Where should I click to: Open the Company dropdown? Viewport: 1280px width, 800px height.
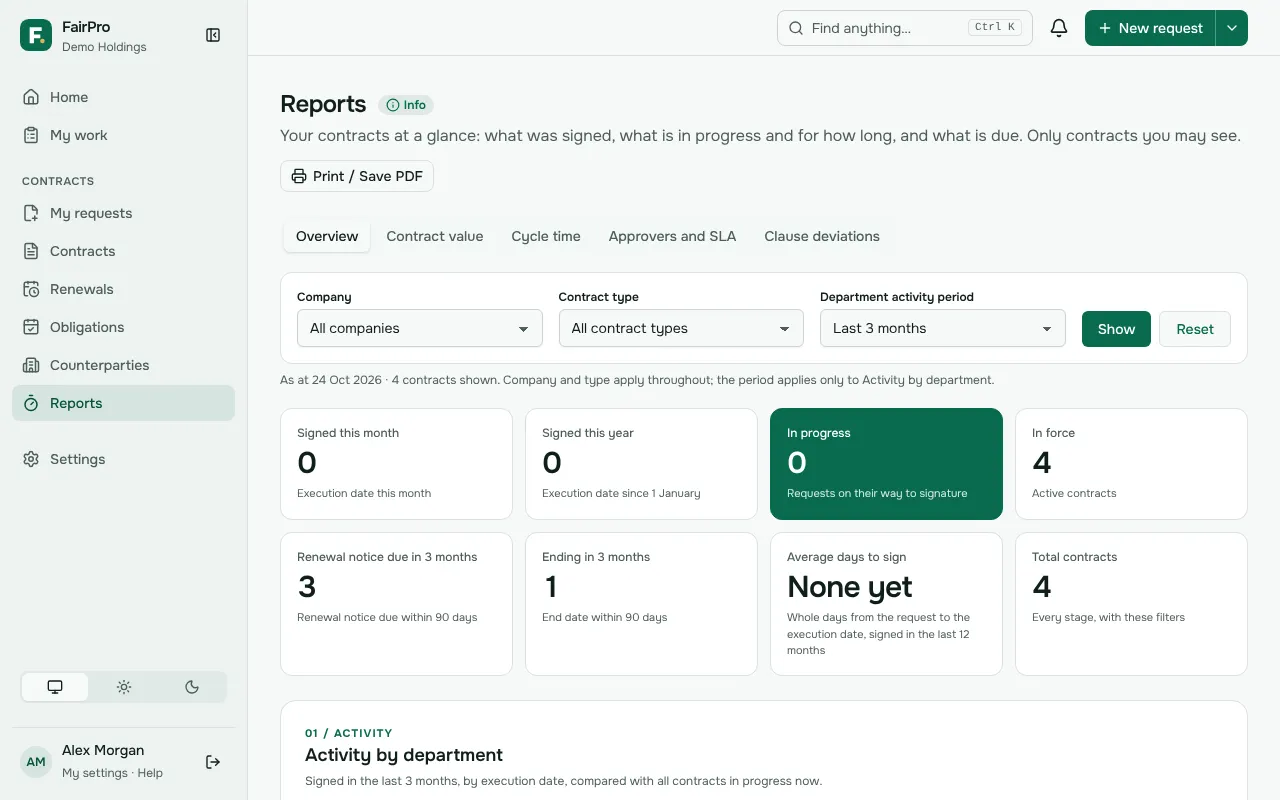(420, 328)
